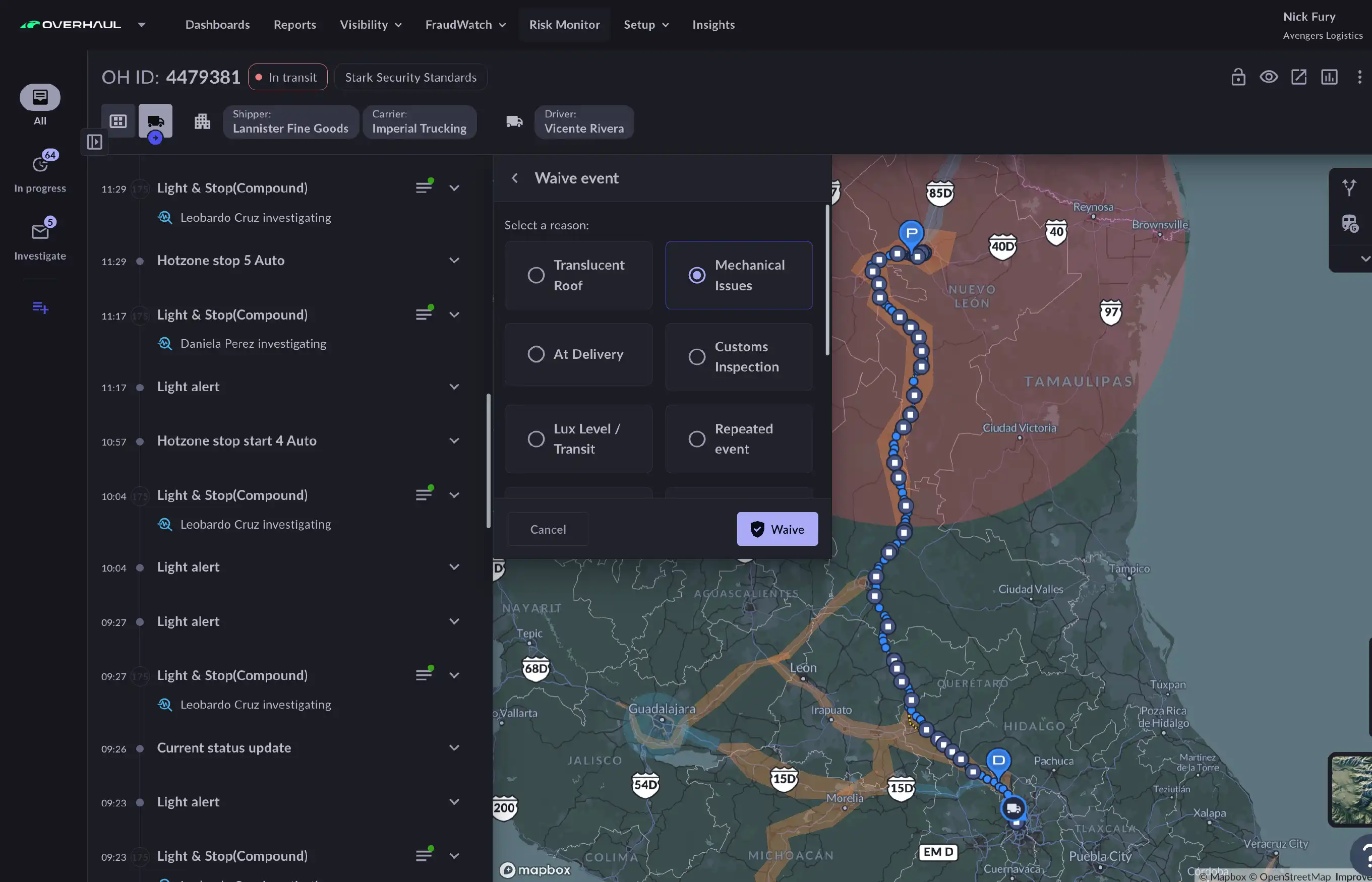Image resolution: width=1372 pixels, height=882 pixels.
Task: Click the Cancel button
Action: tap(548, 529)
